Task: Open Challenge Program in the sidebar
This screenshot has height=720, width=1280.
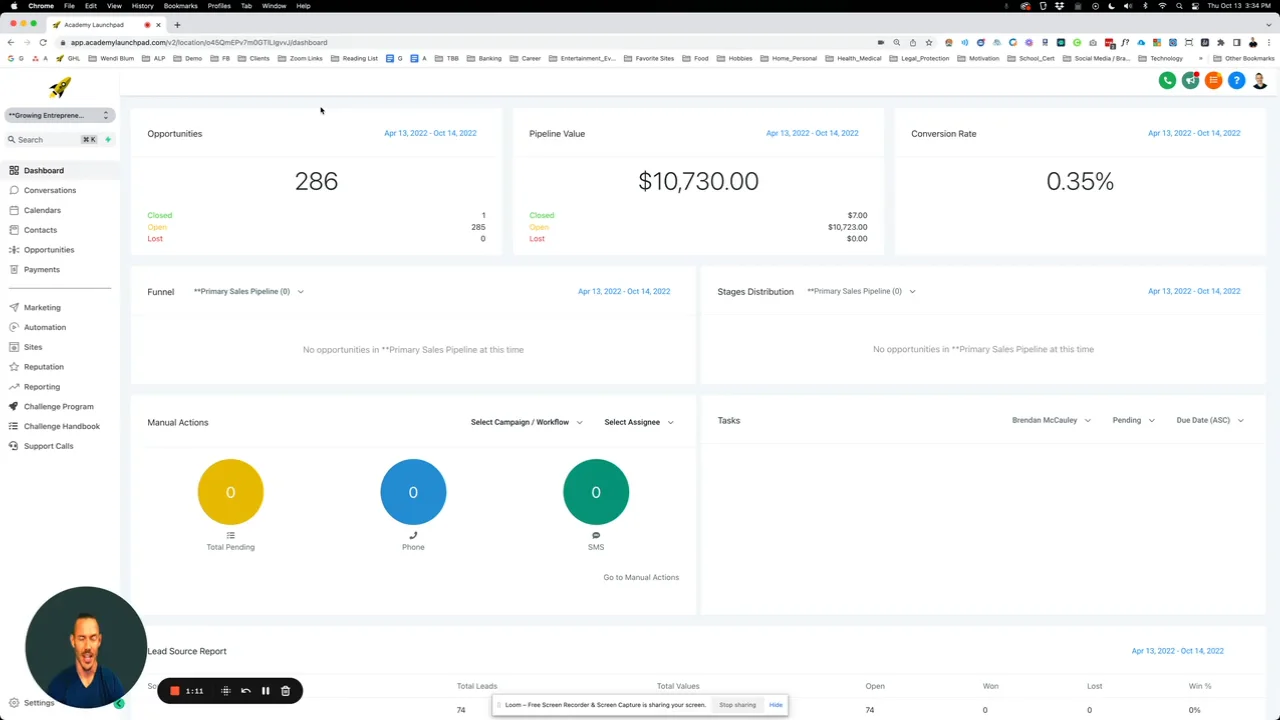Action: 58,407
